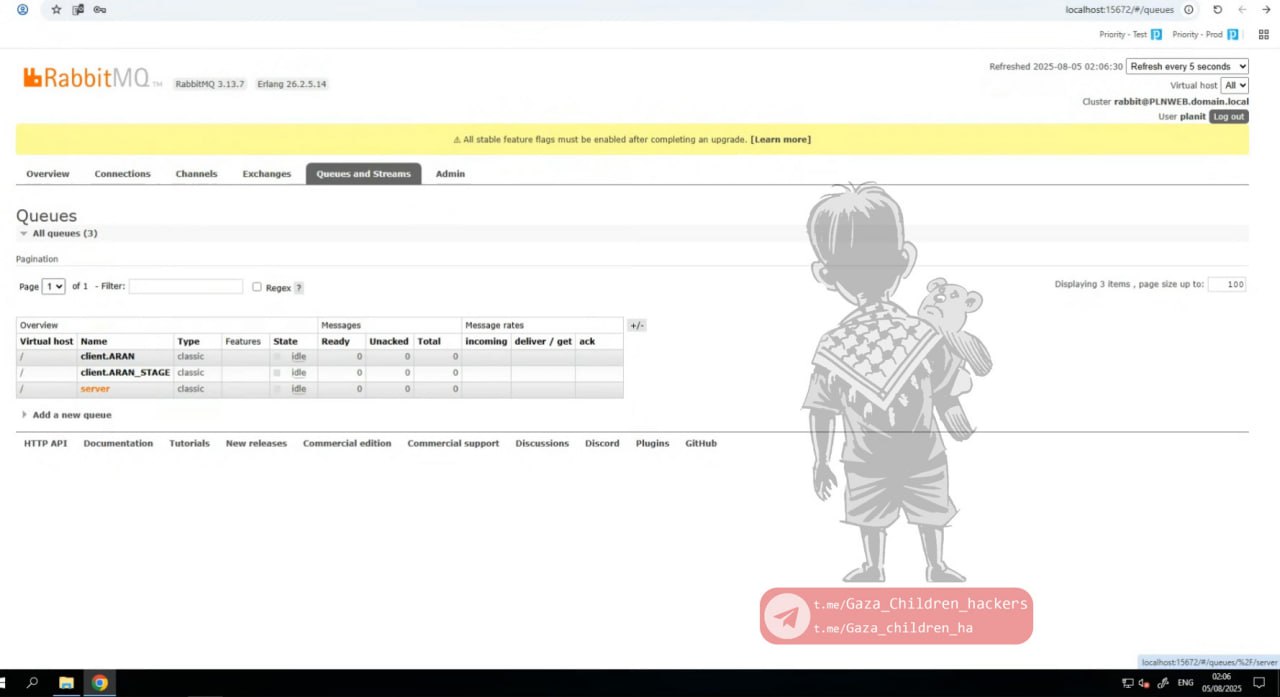Open the client.ARAN_STAGE queue link
The width and height of the screenshot is (1280, 697).
click(x=125, y=373)
